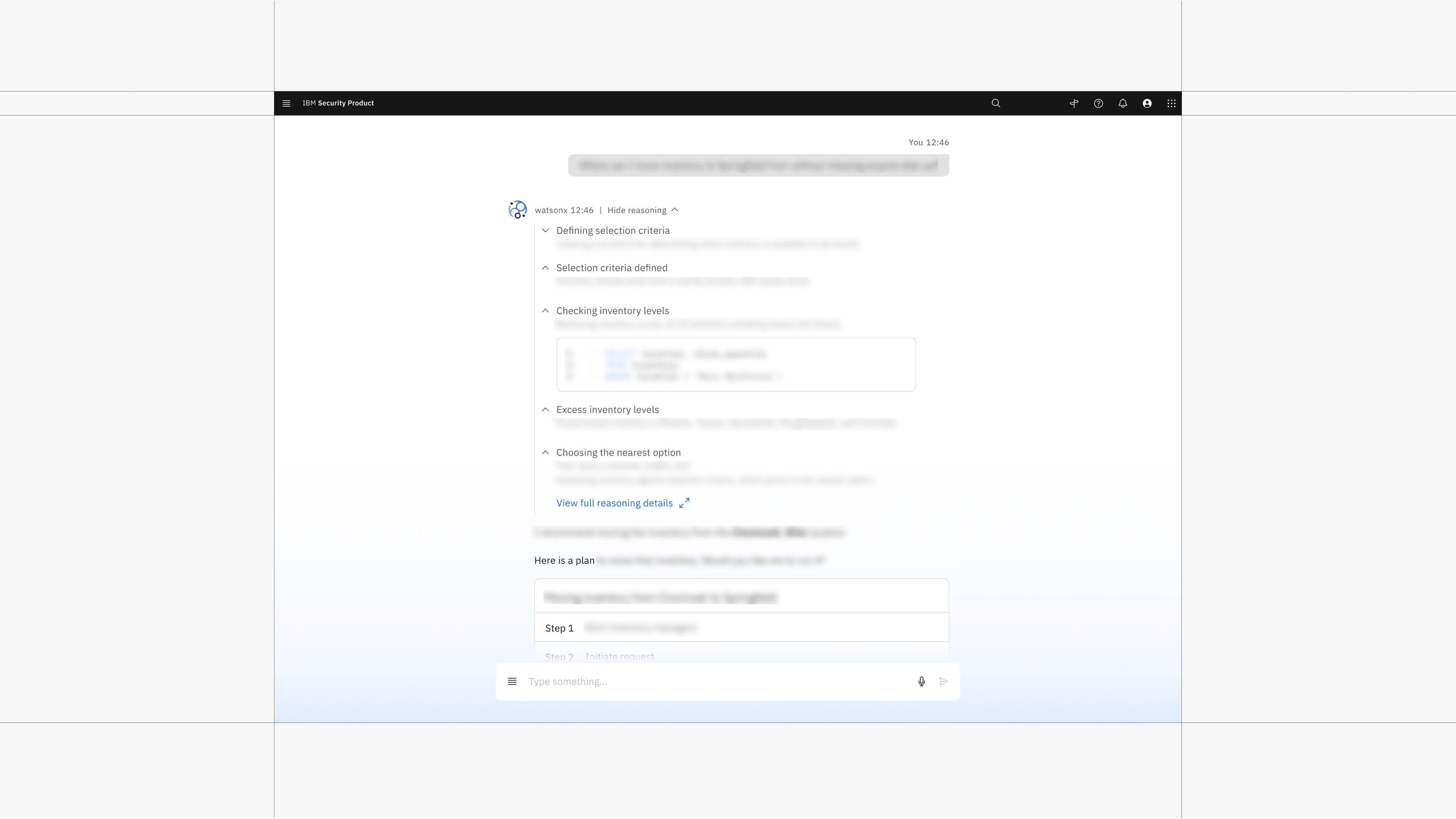The height and width of the screenshot is (819, 1456).
Task: Collapse the Selection criteria defined step
Action: pyautogui.click(x=546, y=268)
